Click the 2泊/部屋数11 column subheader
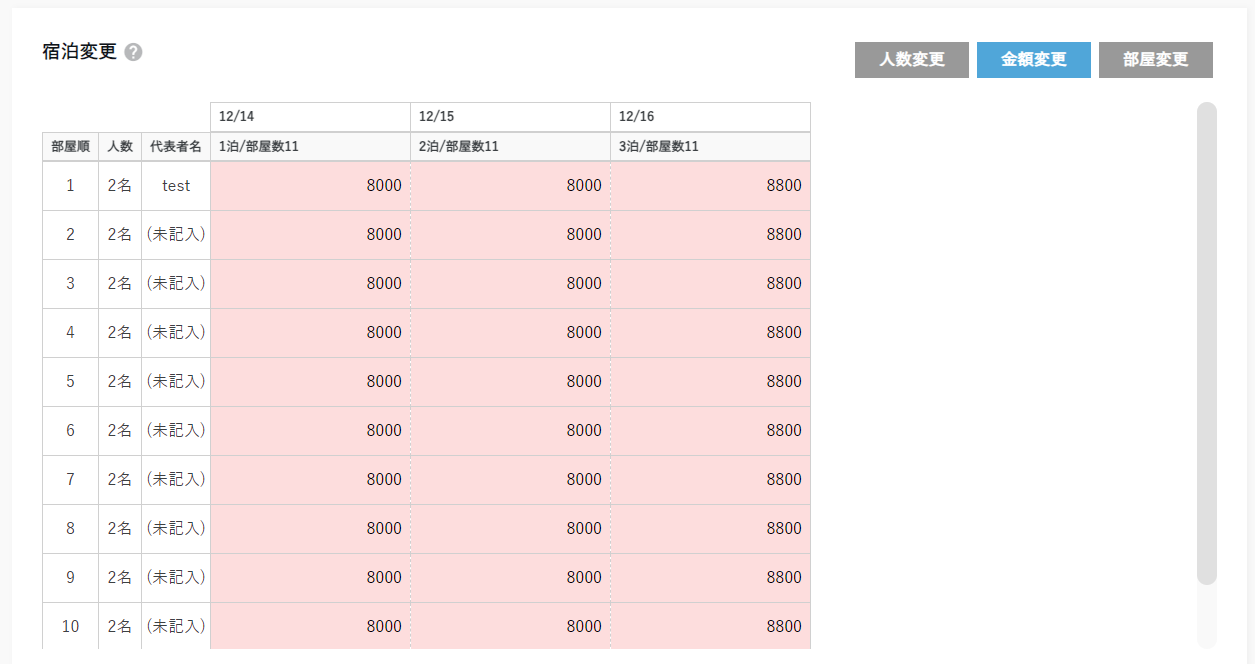 coord(510,147)
